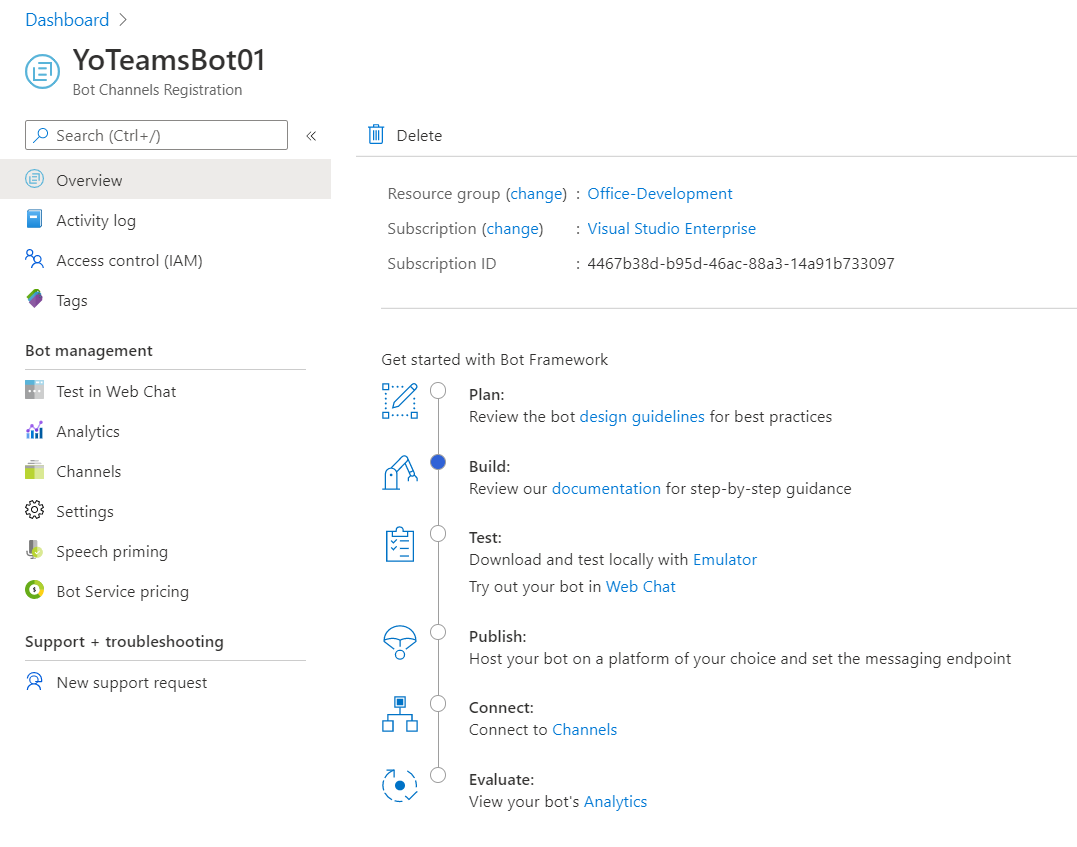Viewport: 1077px width, 847px height.
Task: Click the Bot Service pricing icon
Action: [35, 591]
